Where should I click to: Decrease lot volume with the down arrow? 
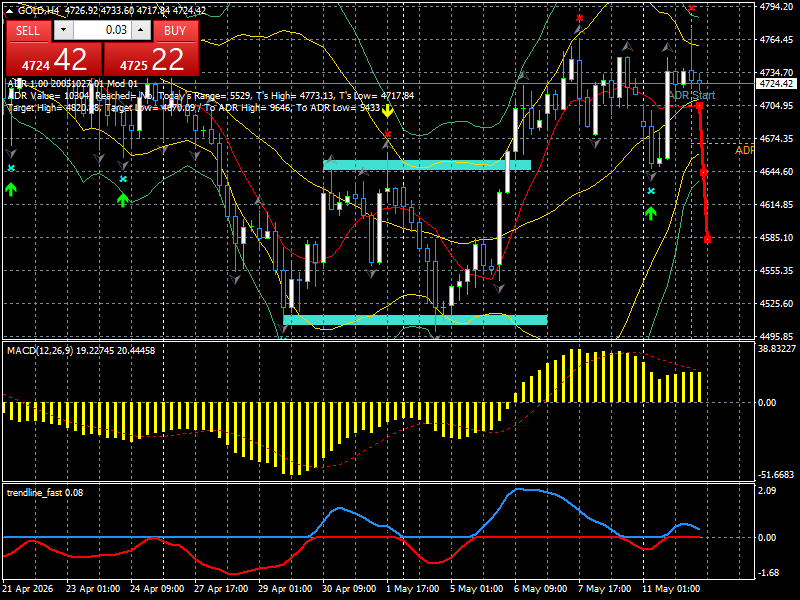63,30
